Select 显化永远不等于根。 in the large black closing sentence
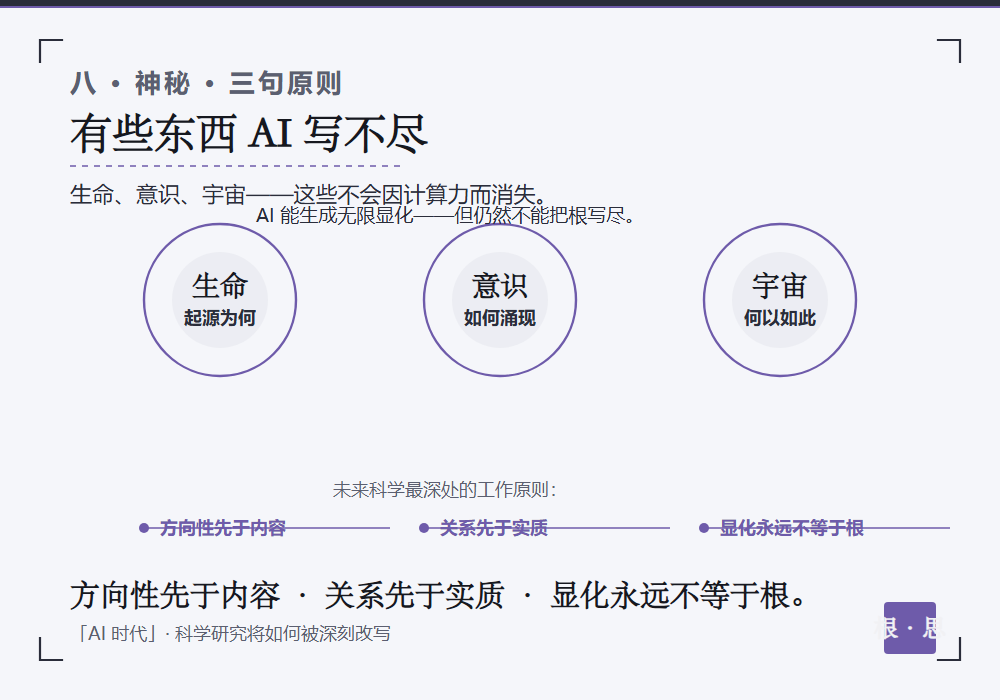1000x700 pixels. [x=680, y=595]
